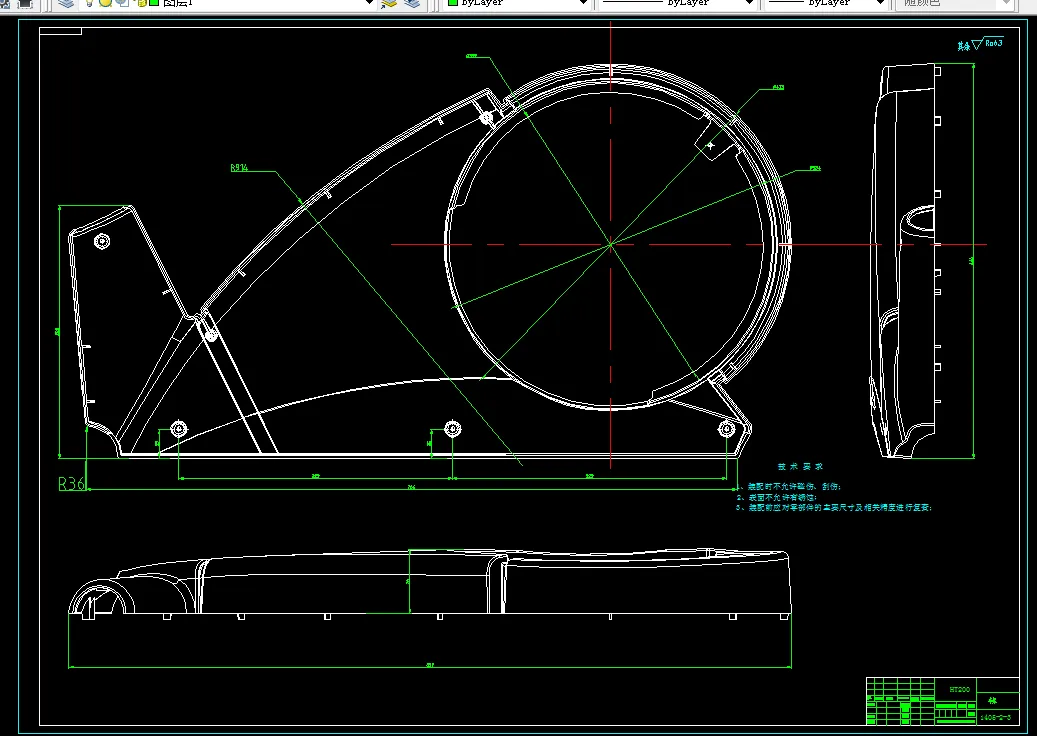This screenshot has height=736, width=1037.
Task: Click the green swatch in color control
Action: tap(453, 3)
